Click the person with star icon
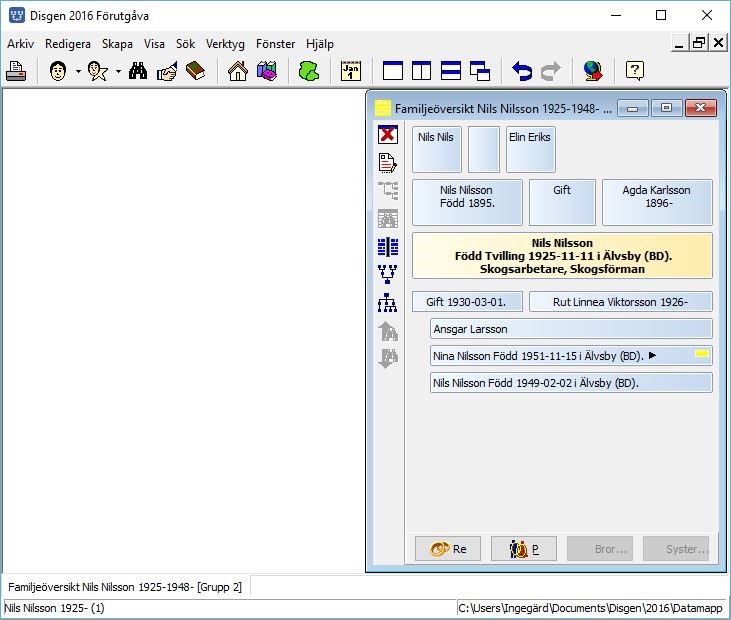Viewport: 731px width, 620px height. click(x=98, y=71)
